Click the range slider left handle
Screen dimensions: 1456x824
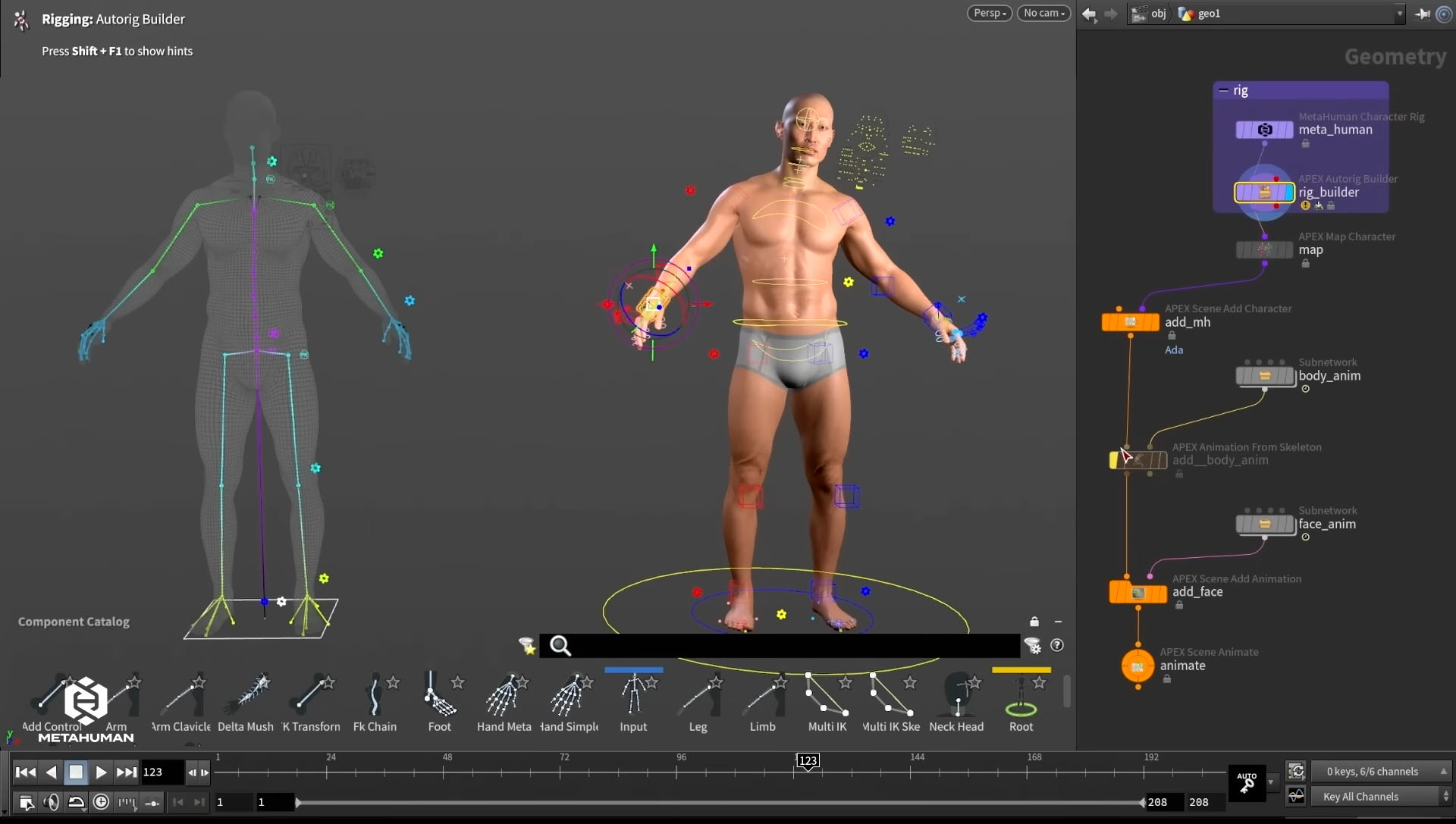point(298,802)
